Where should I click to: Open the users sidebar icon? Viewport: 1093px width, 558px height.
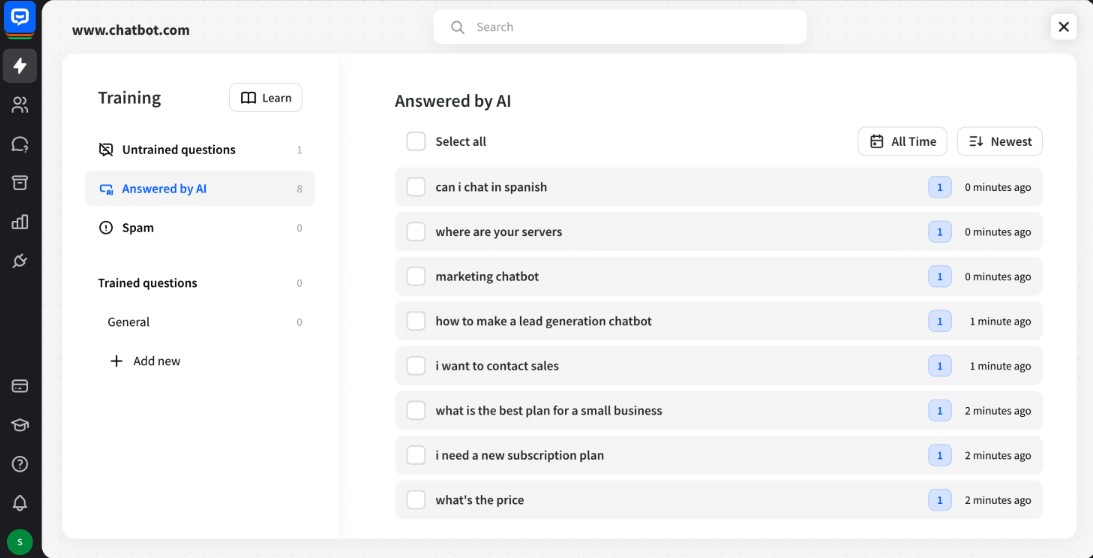point(20,105)
